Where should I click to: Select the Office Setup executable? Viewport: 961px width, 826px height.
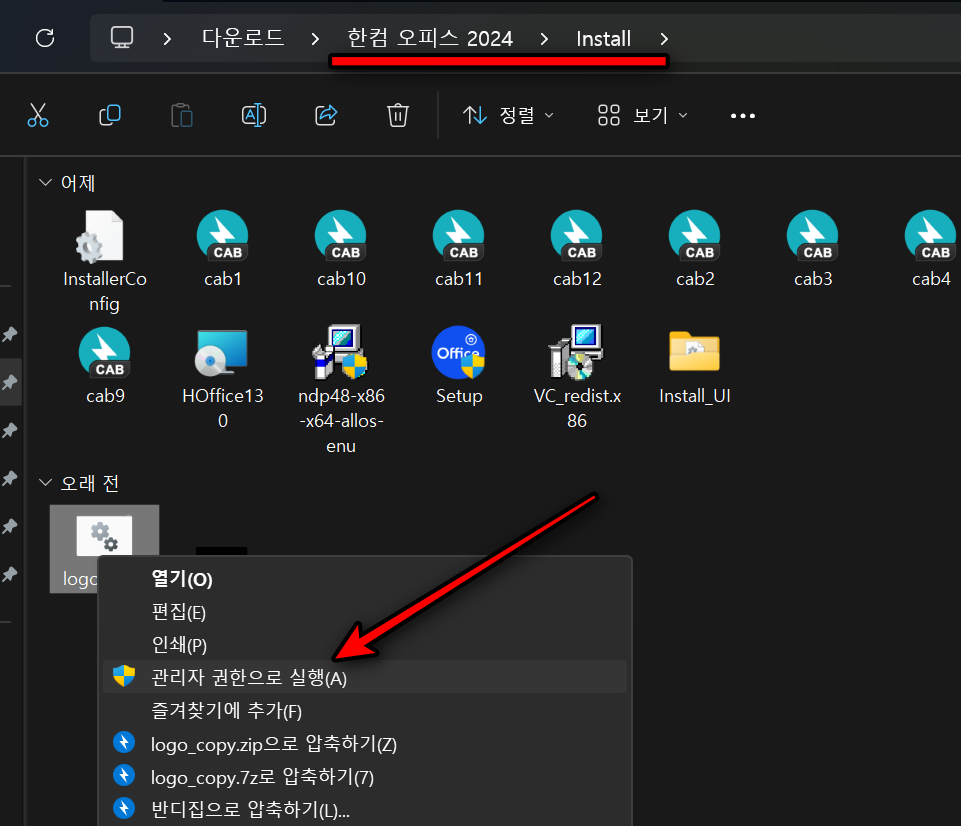coord(458,366)
